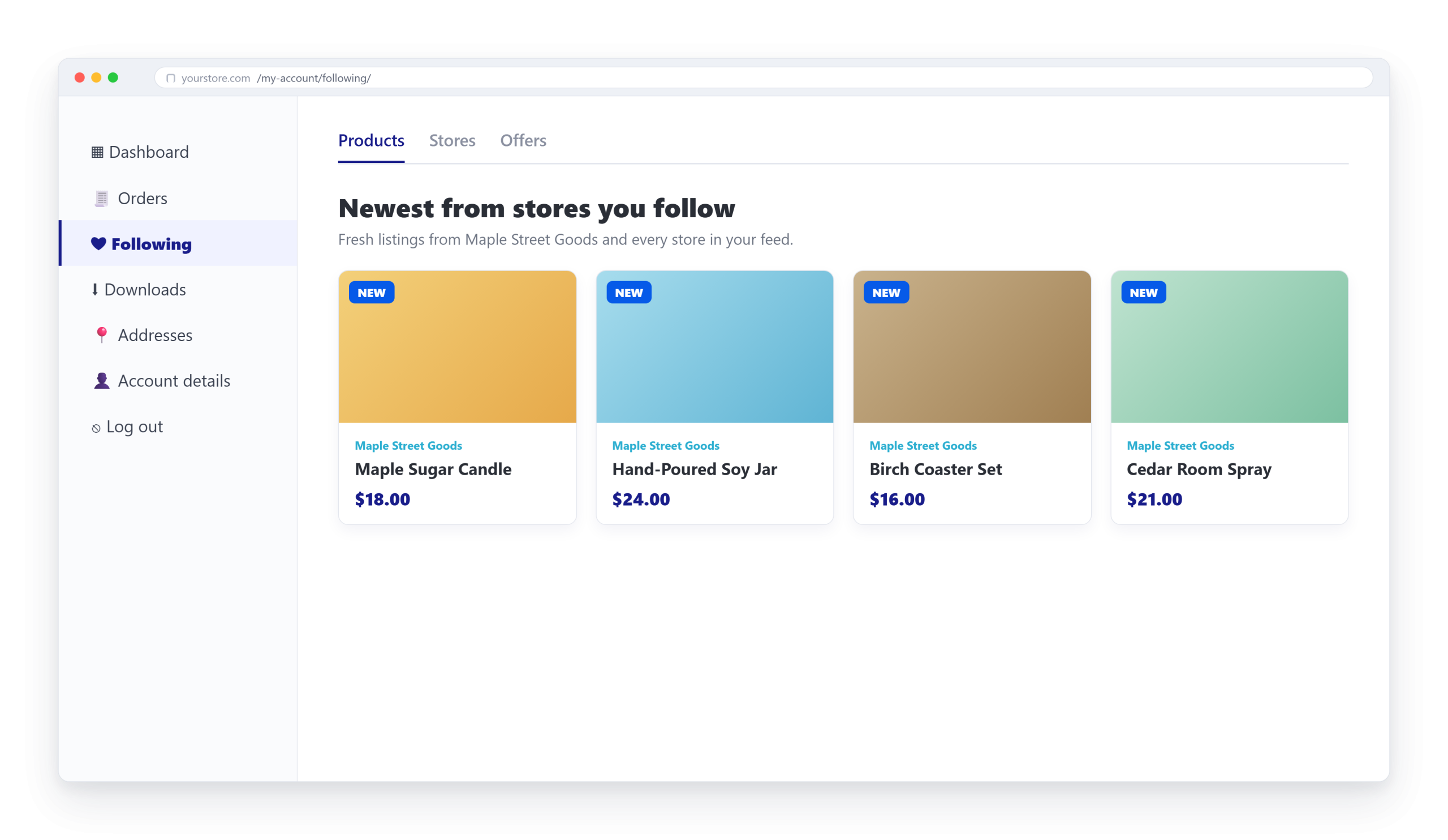Switch to the Stores tab

coord(452,141)
